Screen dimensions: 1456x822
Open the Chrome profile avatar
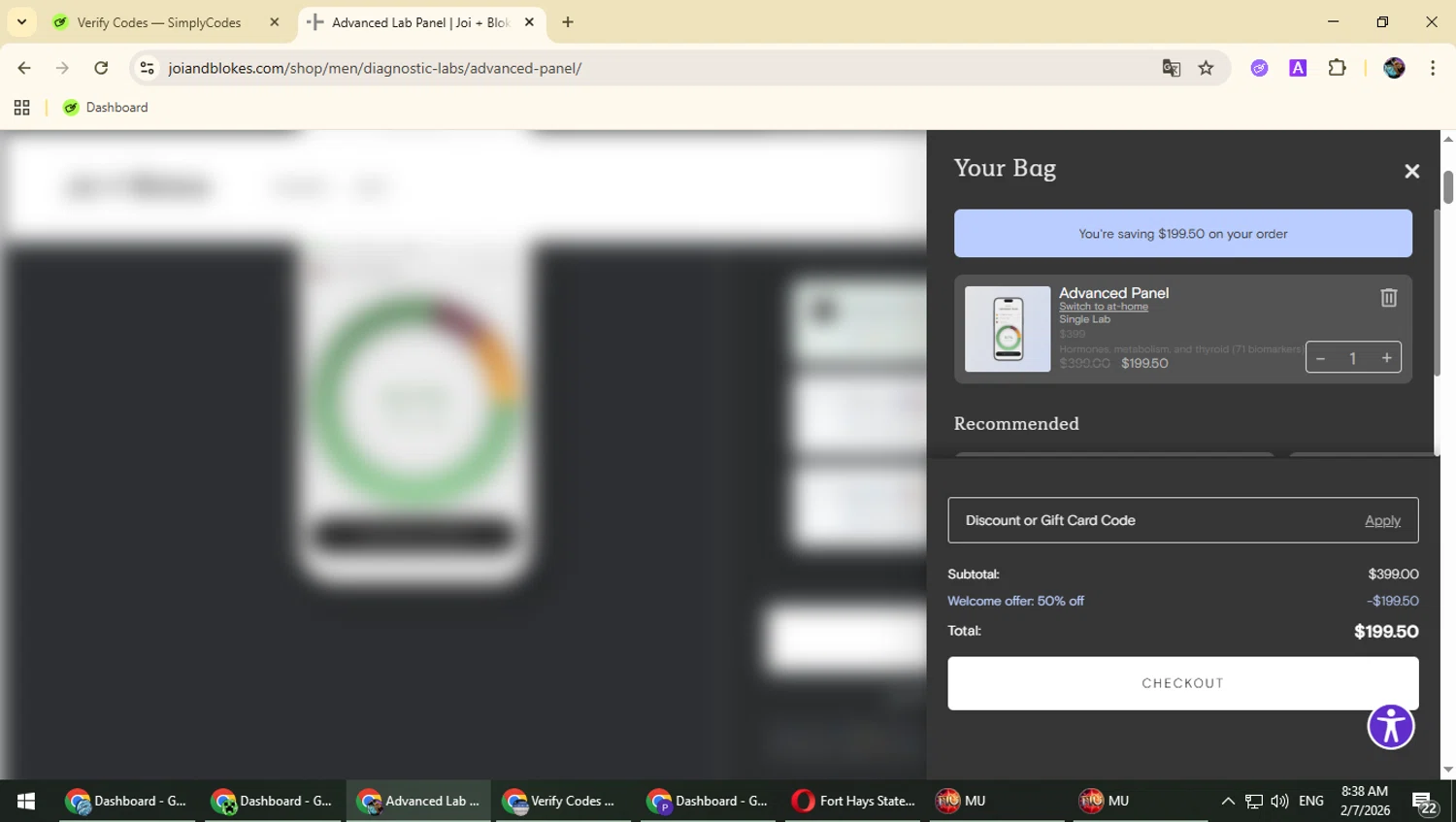tap(1394, 68)
